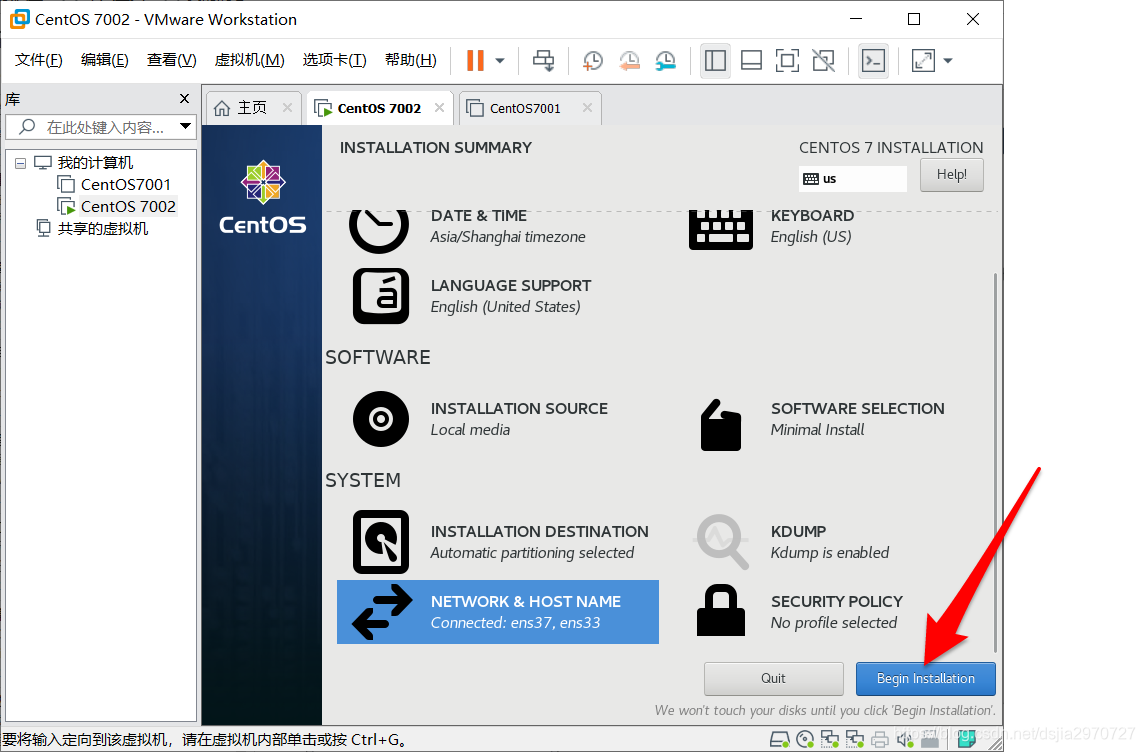Collapse the 我的计算机 tree node
1145x752 pixels.
20,164
